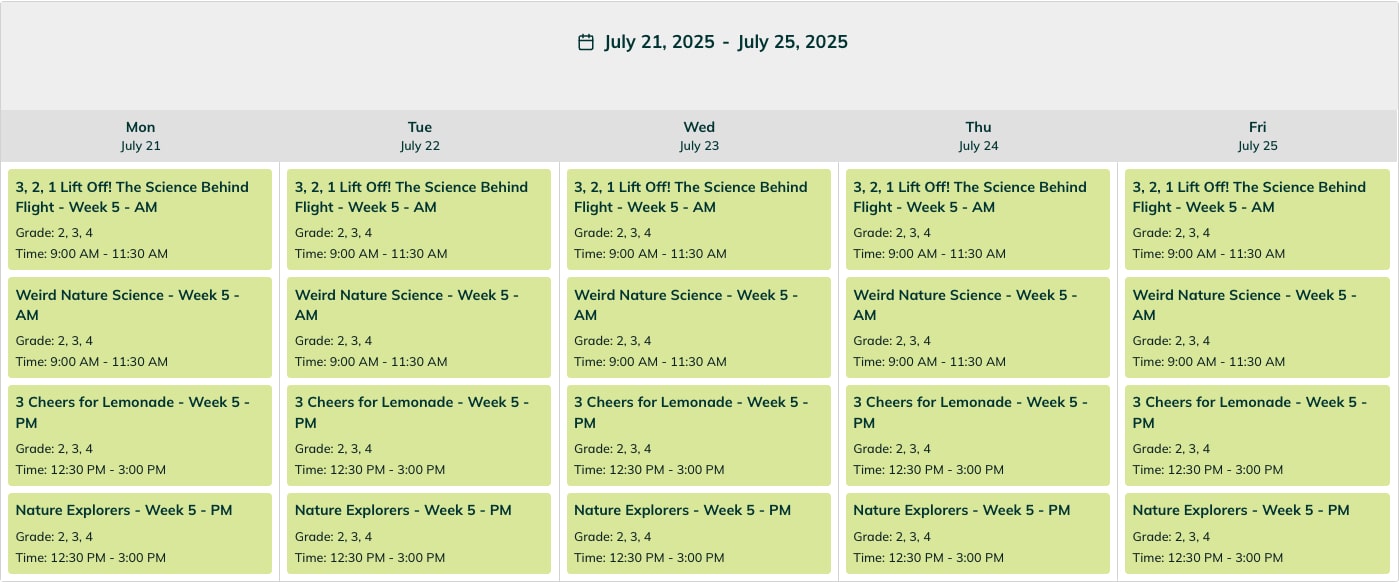The width and height of the screenshot is (1399, 582).
Task: Open Thursday's Nature Explorers PM class
Action: click(978, 533)
